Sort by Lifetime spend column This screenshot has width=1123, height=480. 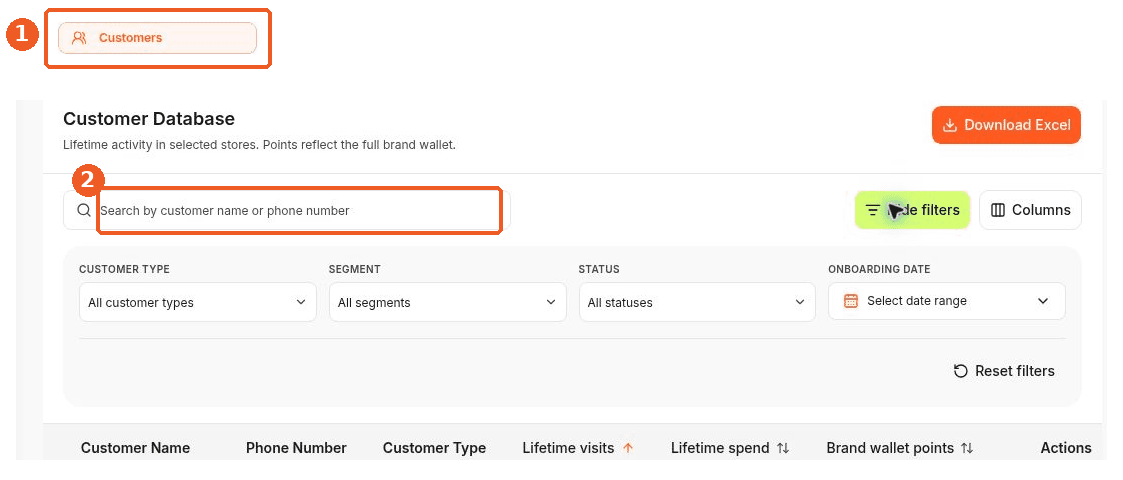click(x=730, y=448)
